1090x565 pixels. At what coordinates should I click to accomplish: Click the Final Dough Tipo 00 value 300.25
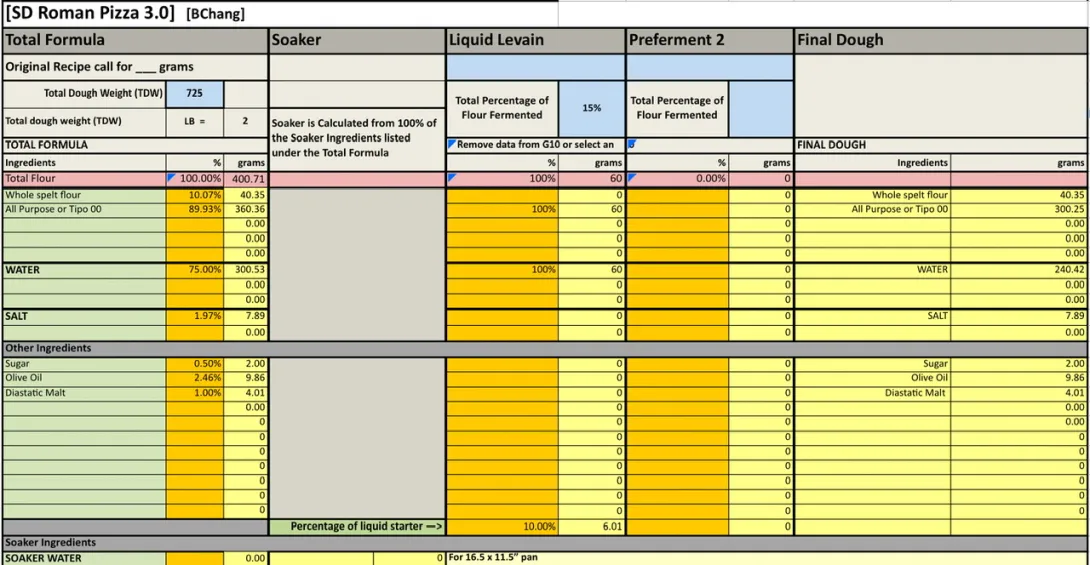coord(1018,209)
